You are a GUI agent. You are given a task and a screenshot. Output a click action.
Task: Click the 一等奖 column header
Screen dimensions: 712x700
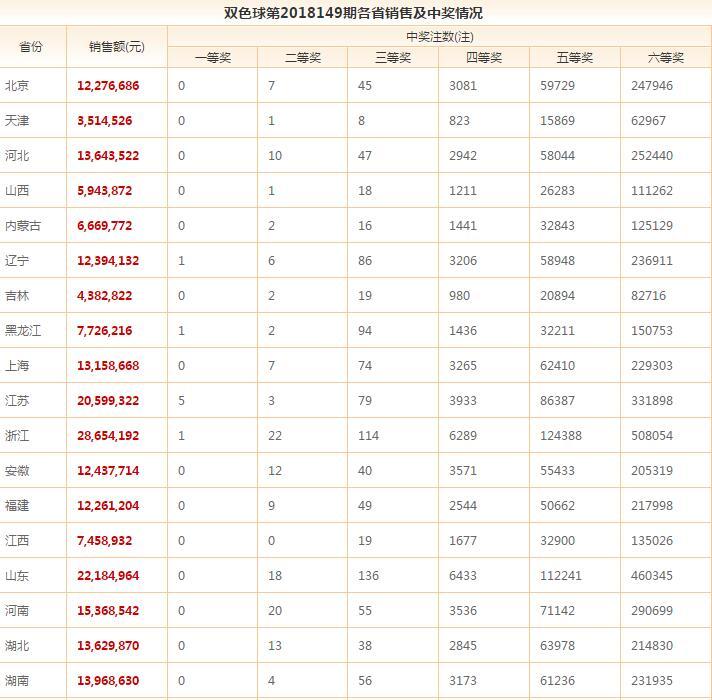(x=213, y=58)
